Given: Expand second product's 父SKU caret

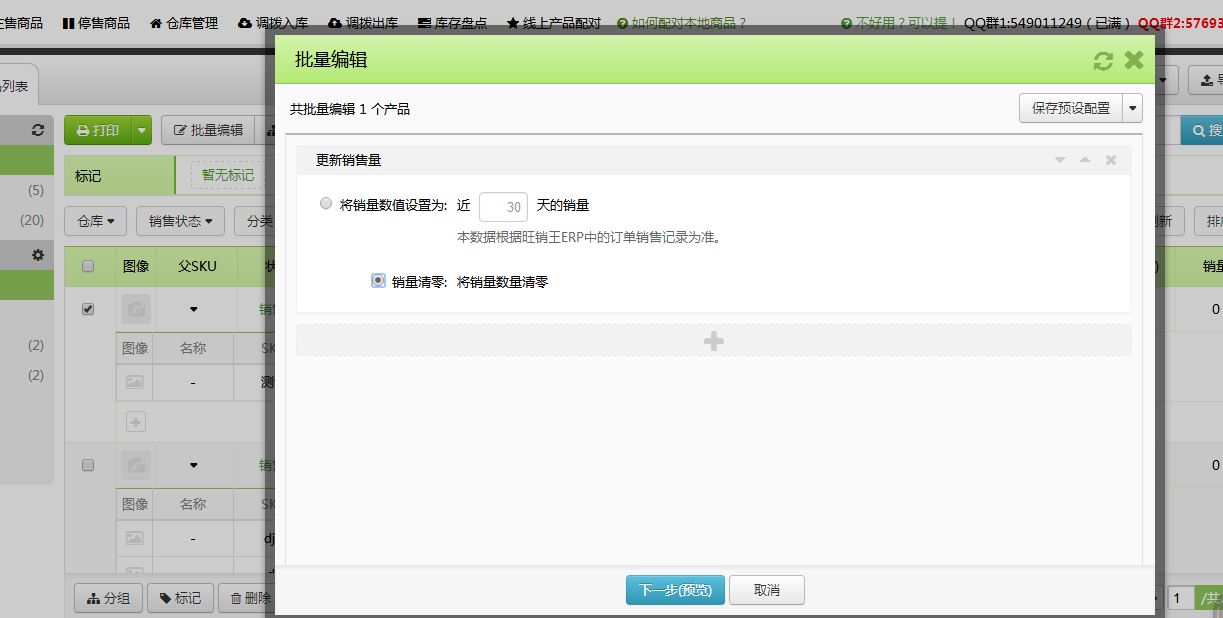Looking at the screenshot, I should click(x=193, y=465).
